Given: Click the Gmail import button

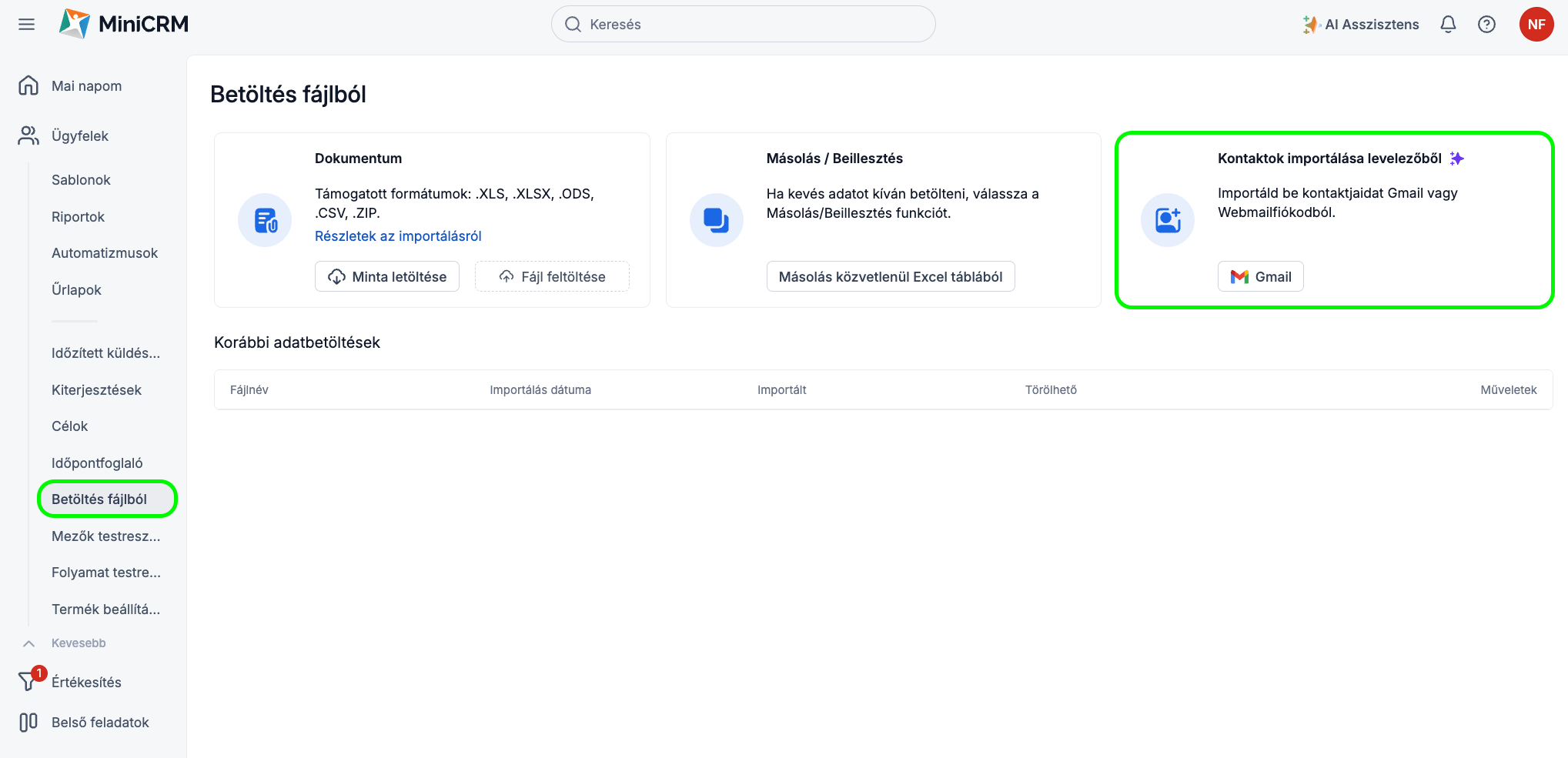Looking at the screenshot, I should 1260,277.
